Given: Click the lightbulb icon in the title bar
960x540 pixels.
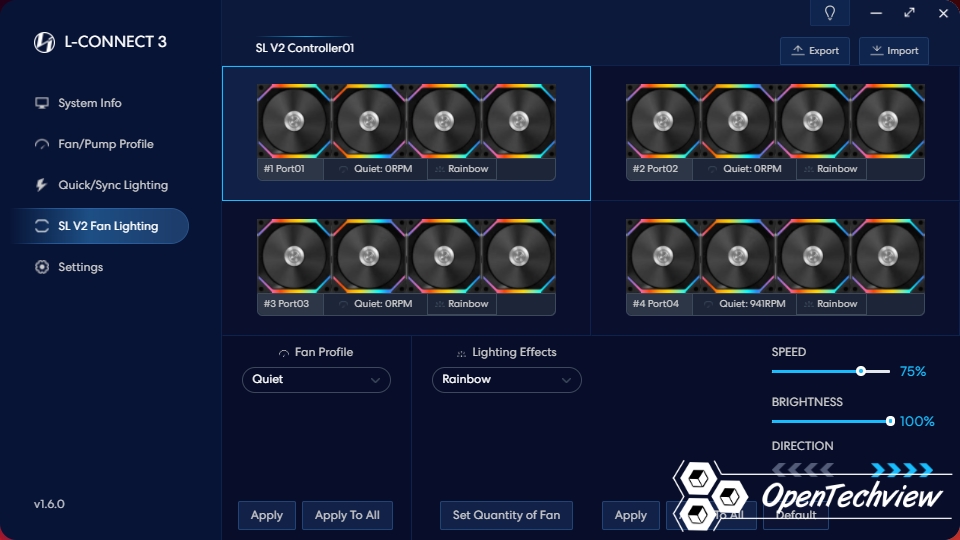Looking at the screenshot, I should coord(830,13).
